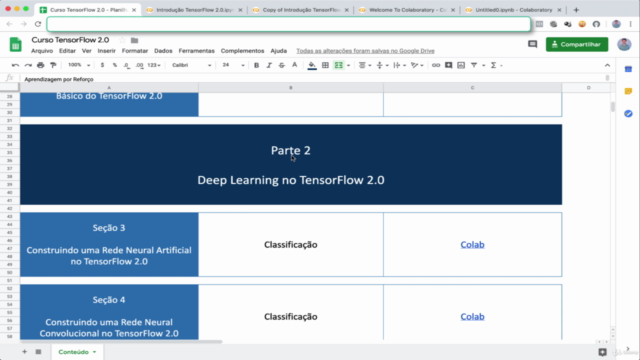Image resolution: width=640 pixels, height=360 pixels.
Task: Insert a chart using toolbar icon
Action: 461,65
